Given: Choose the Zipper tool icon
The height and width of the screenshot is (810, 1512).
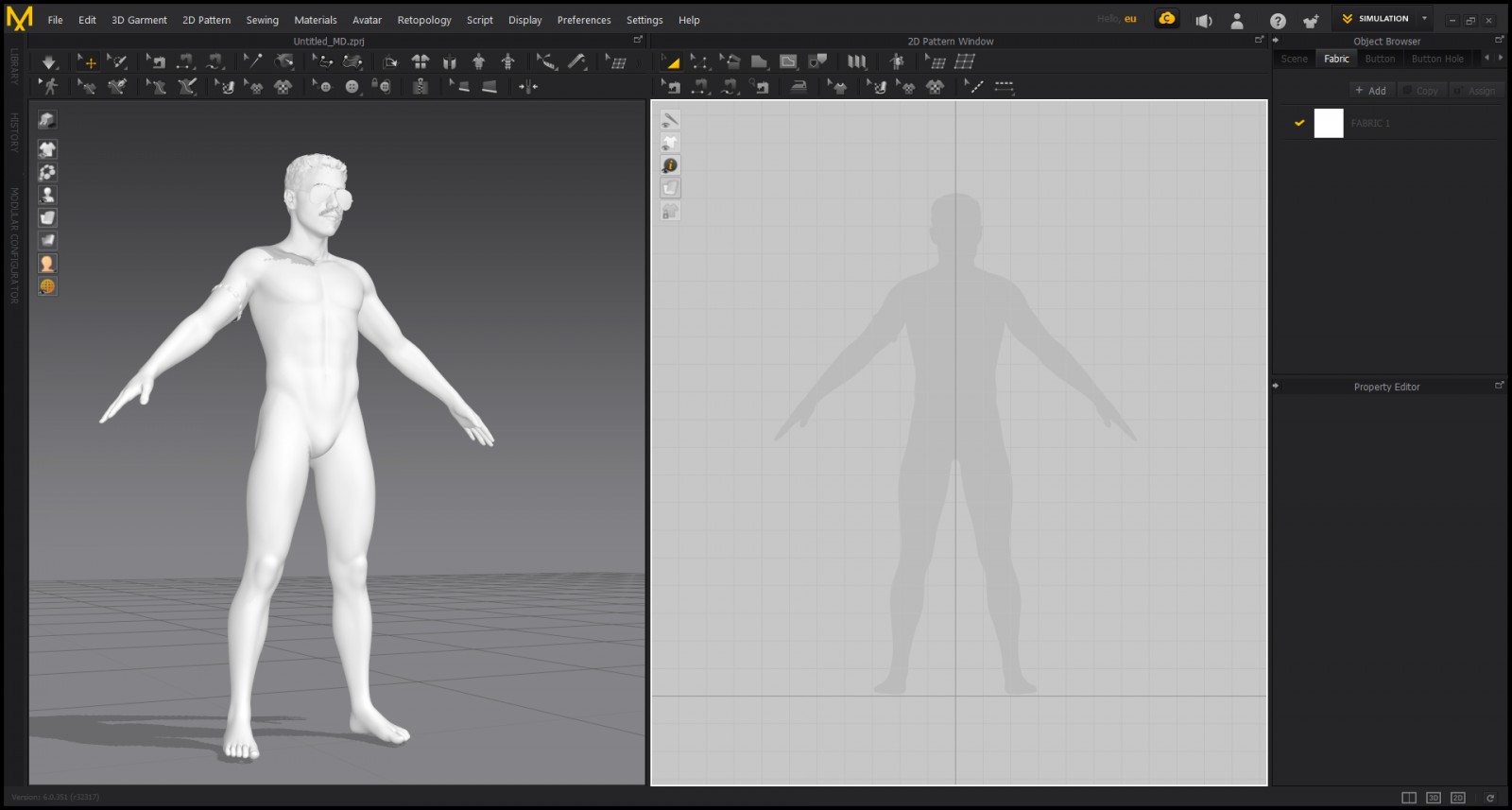Looking at the screenshot, I should point(420,87).
